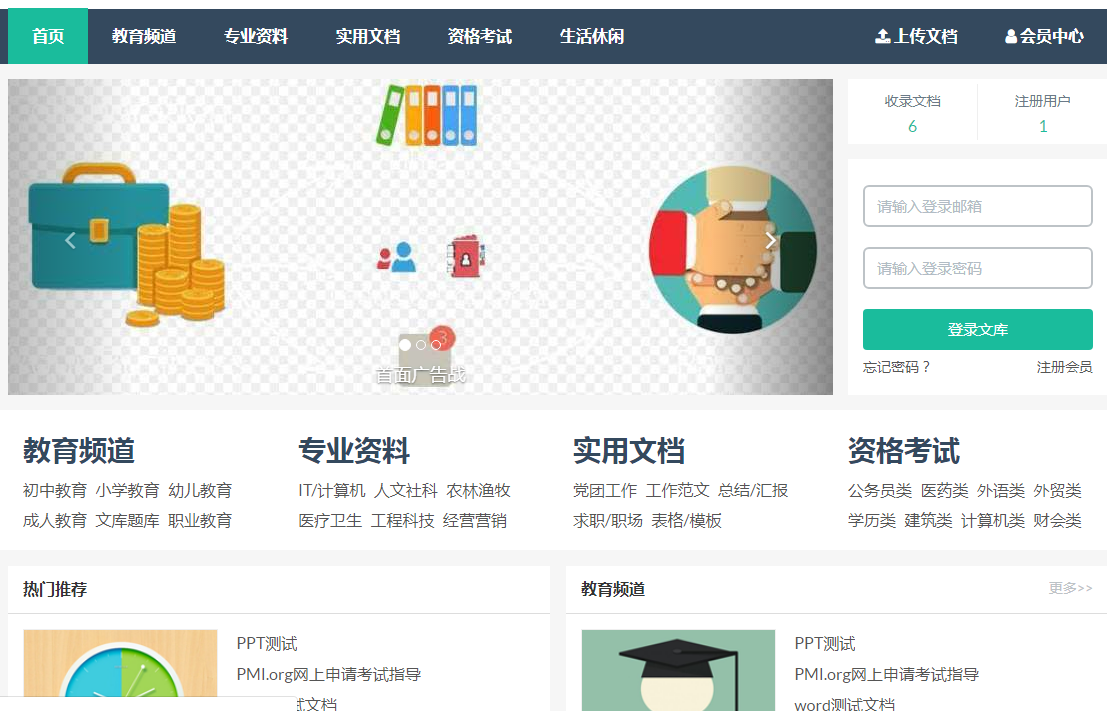The image size is (1107, 711).
Task: Select the first carousel indicator dot
Action: pos(405,345)
